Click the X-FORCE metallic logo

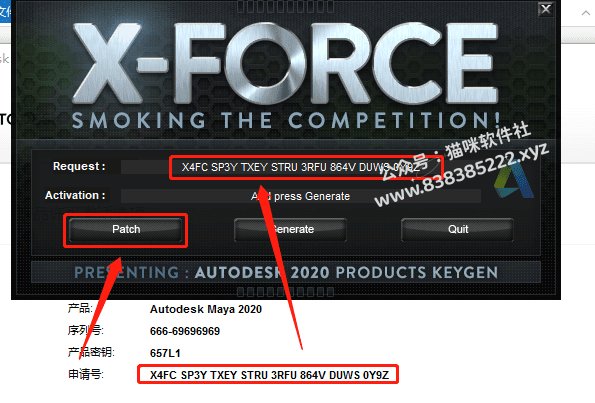click(285, 63)
